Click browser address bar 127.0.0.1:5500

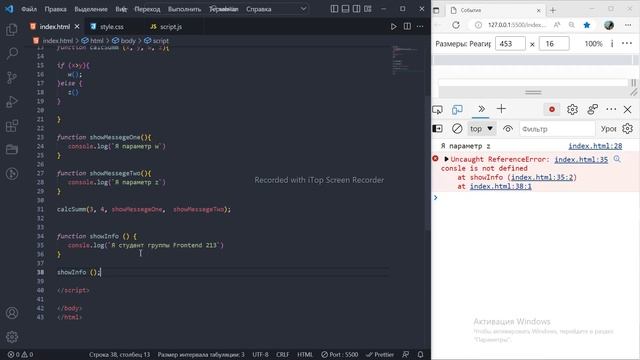pyautogui.click(x=517, y=25)
